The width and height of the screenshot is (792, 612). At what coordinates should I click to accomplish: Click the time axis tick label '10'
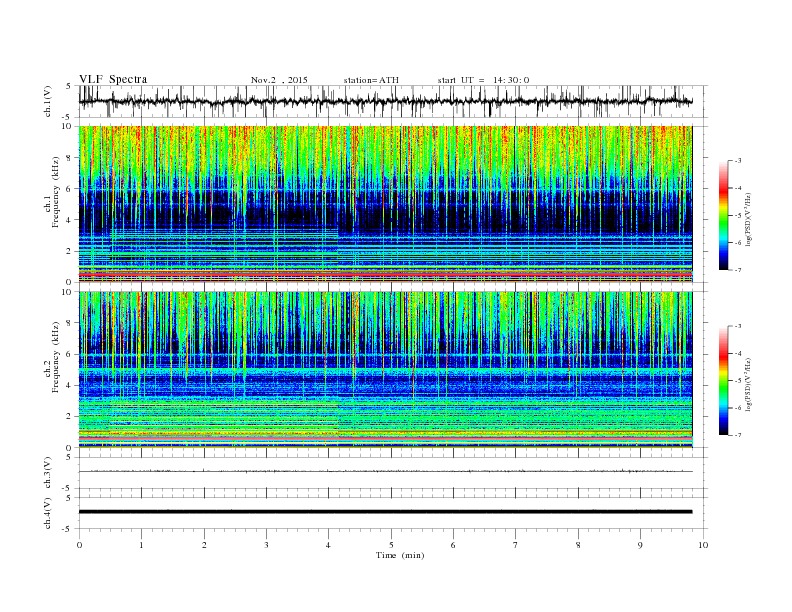[703, 545]
